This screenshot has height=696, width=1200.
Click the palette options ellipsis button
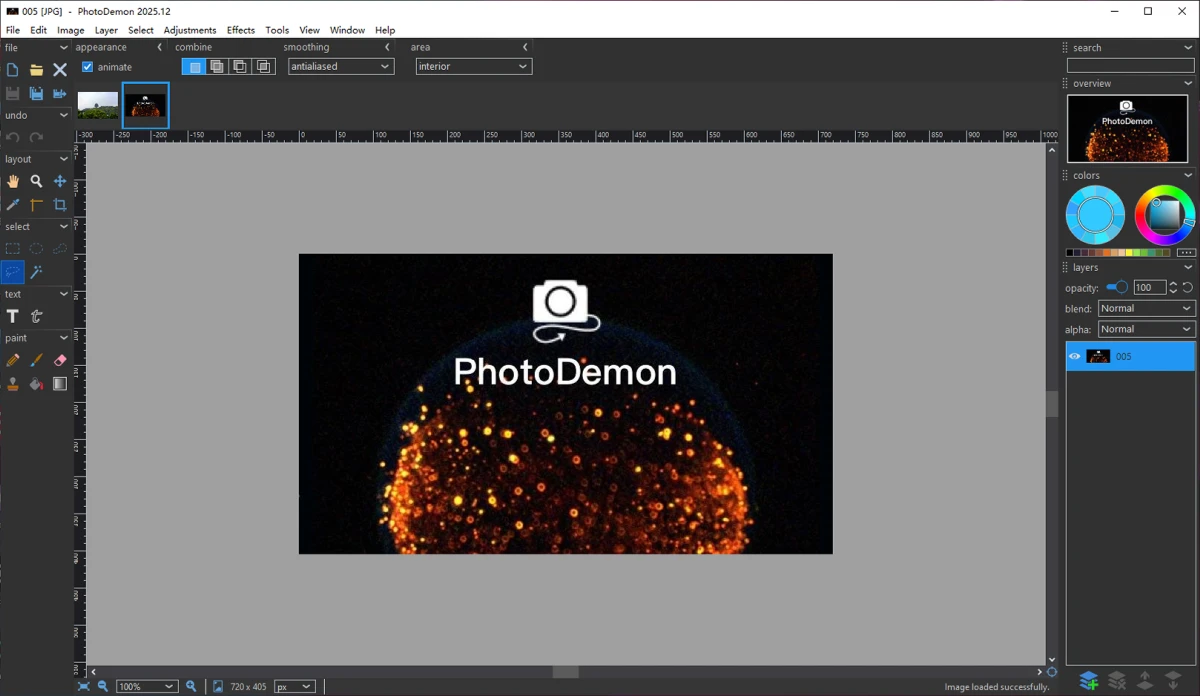1187,252
